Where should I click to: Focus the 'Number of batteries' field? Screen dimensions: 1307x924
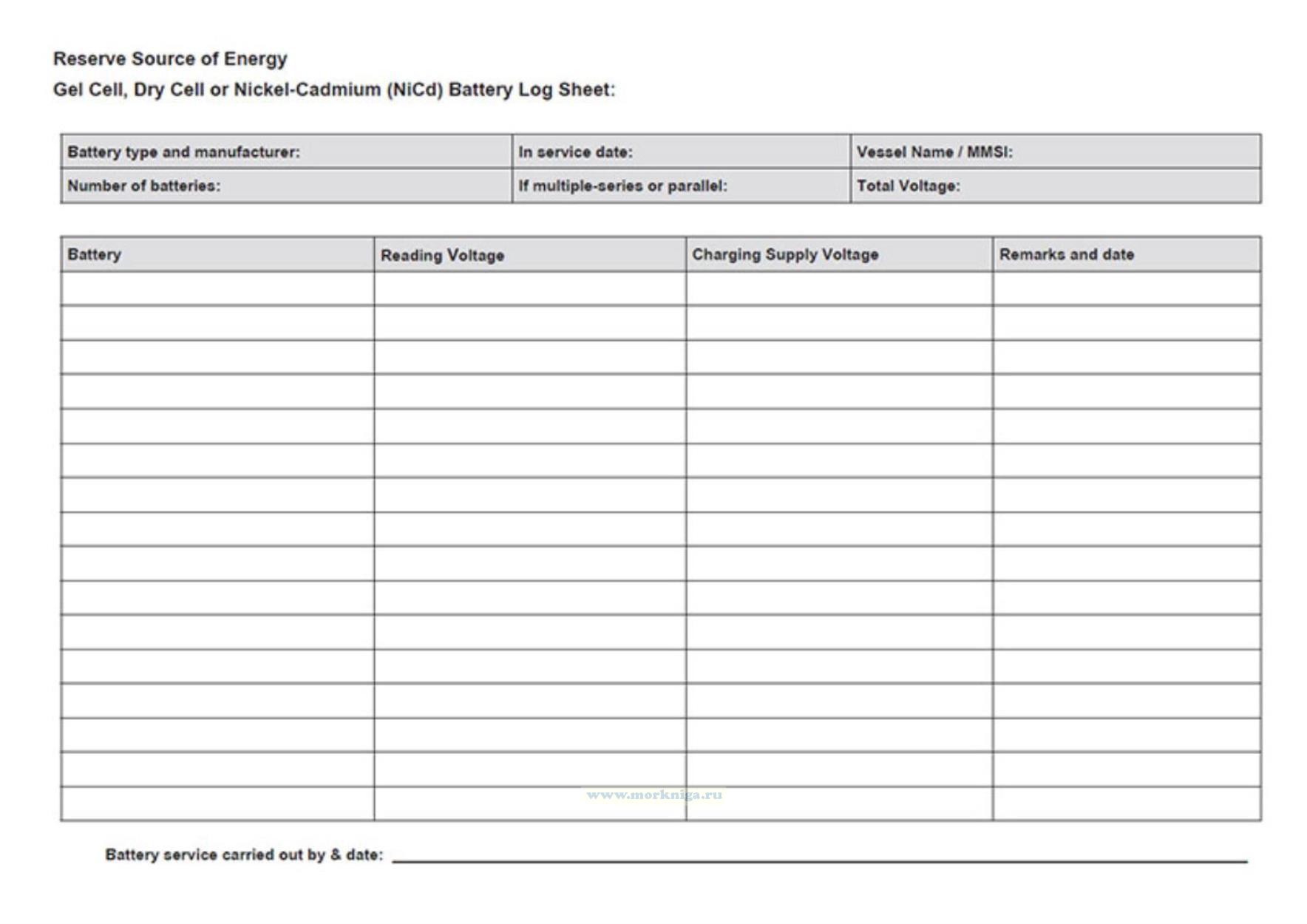coord(286,186)
